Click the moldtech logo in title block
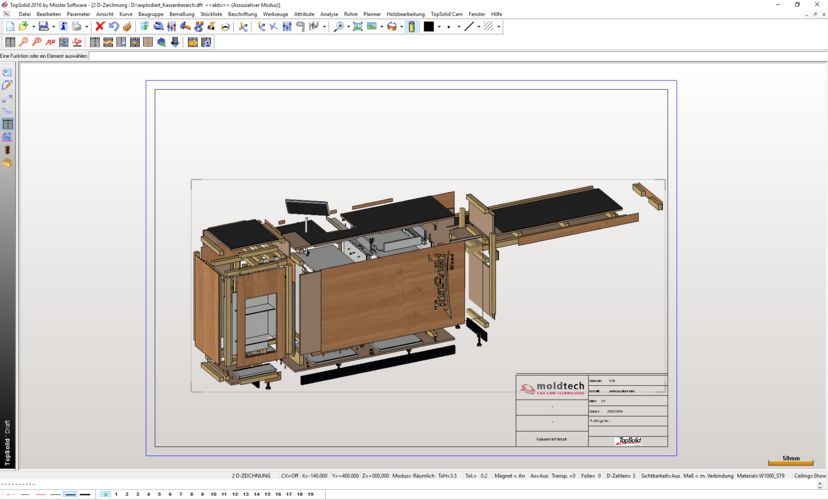 552,388
